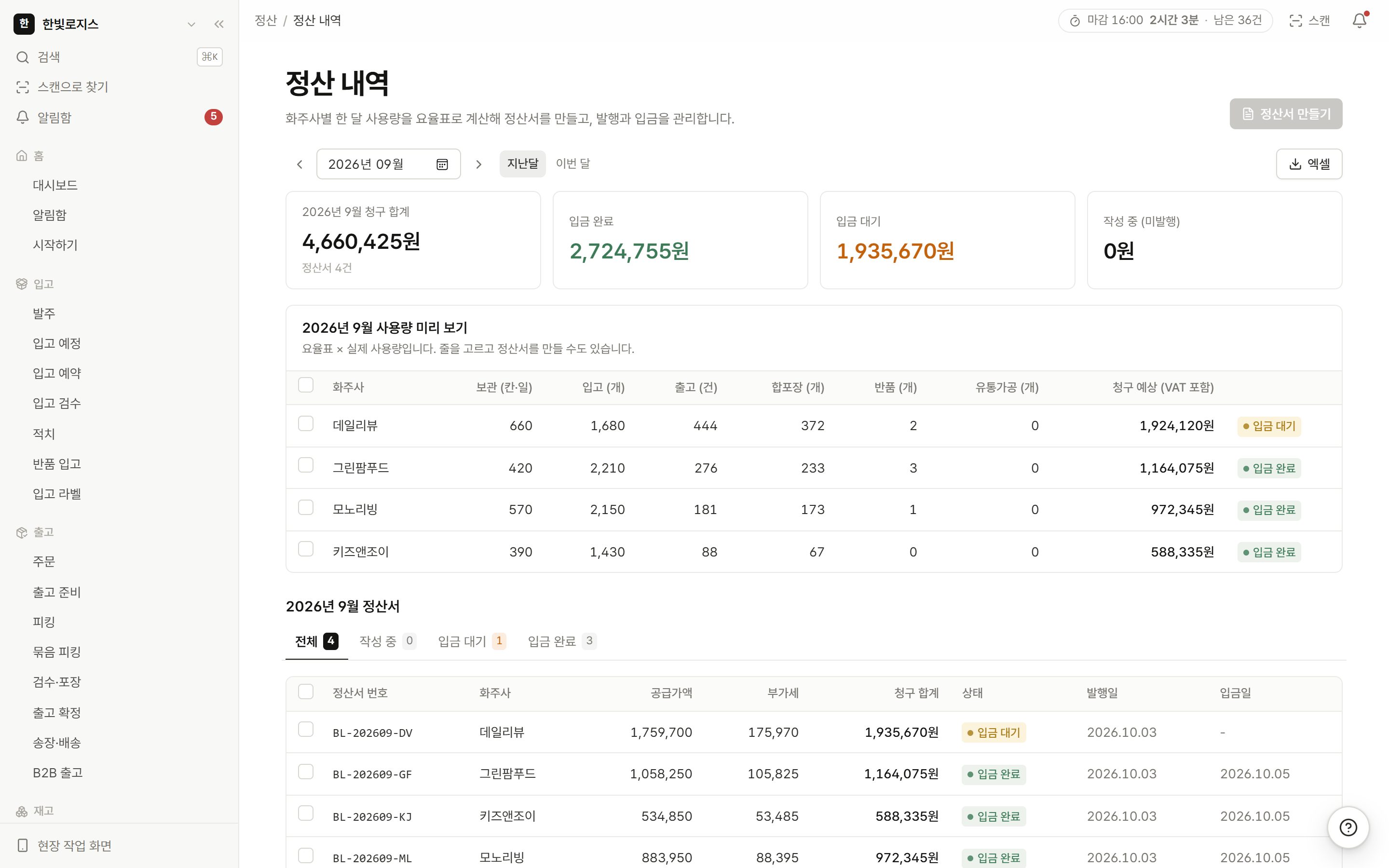The width and height of the screenshot is (1389, 868).
Task: Click invoice number BL-202609-KJ
Action: [x=372, y=816]
